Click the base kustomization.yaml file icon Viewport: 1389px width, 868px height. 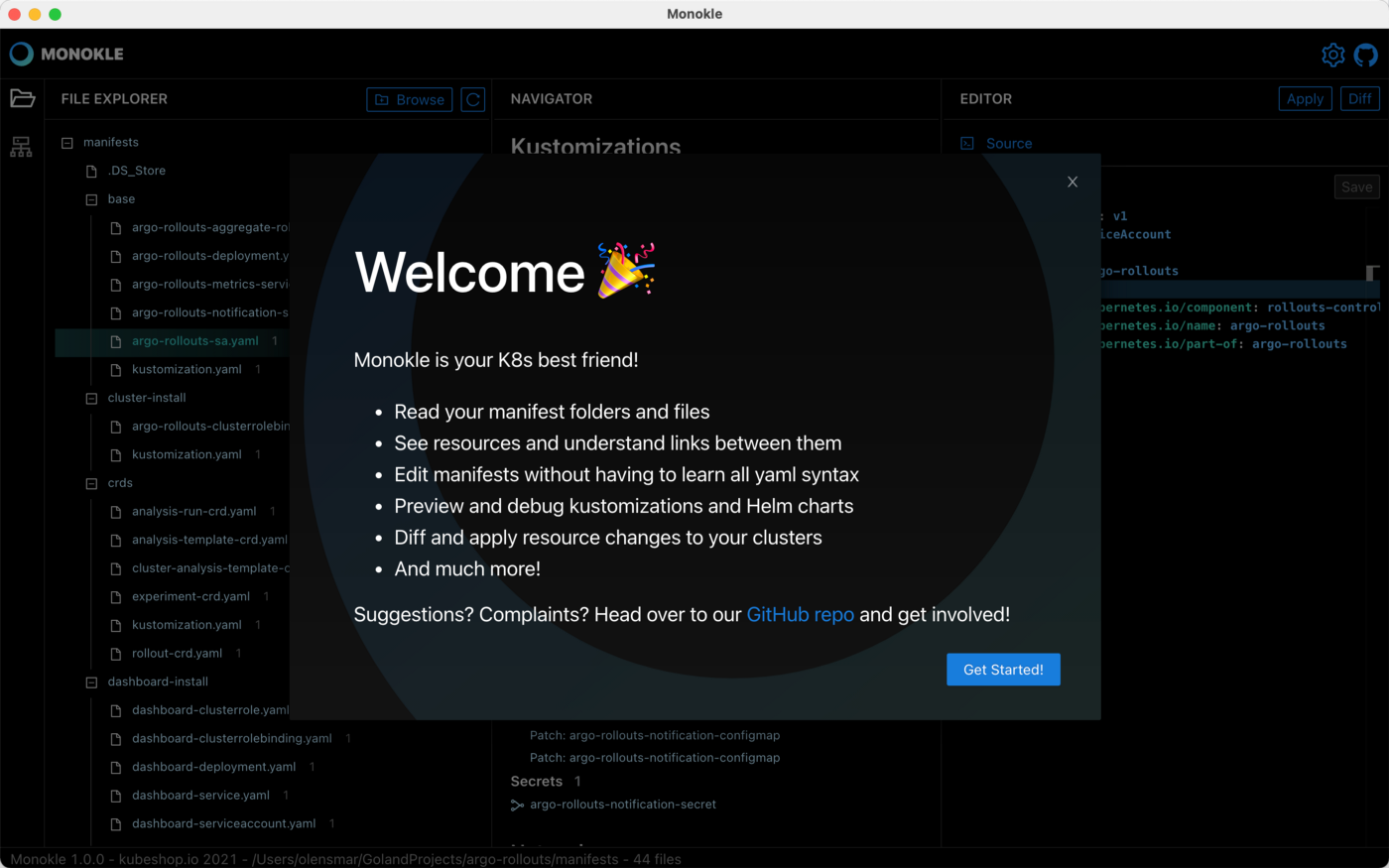[115, 370]
